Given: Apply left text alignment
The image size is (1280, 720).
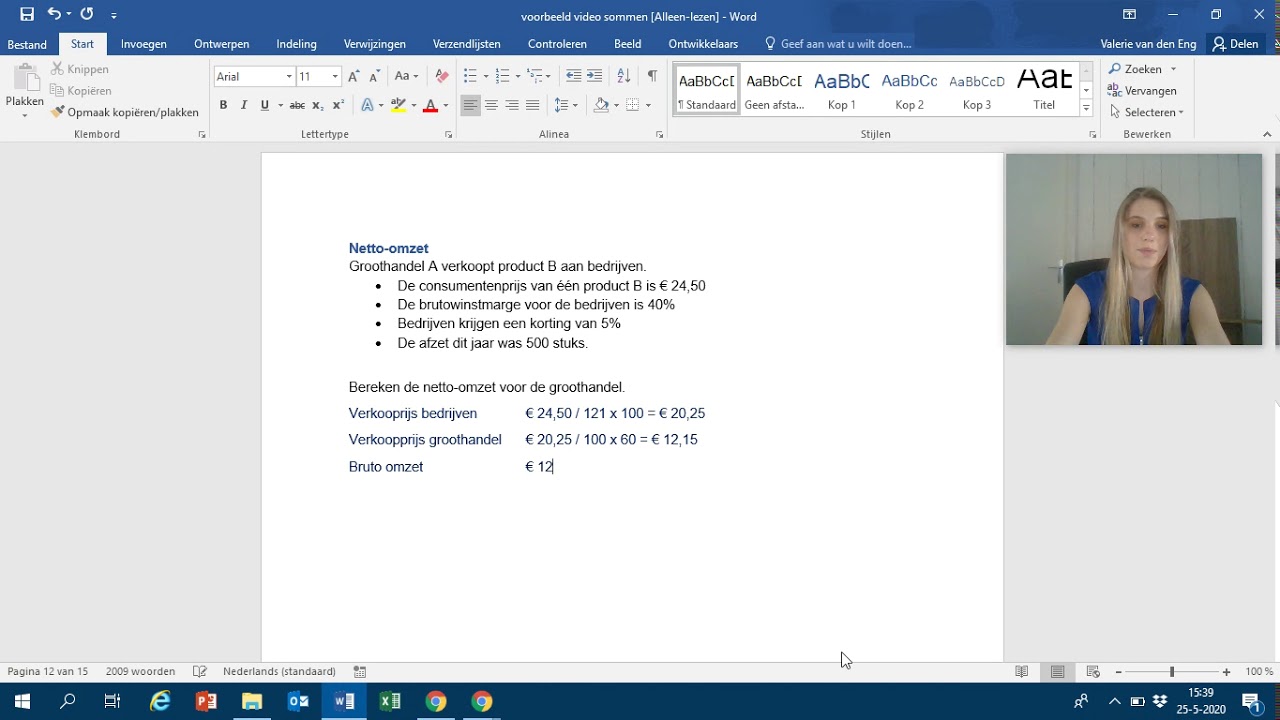Looking at the screenshot, I should tap(470, 105).
